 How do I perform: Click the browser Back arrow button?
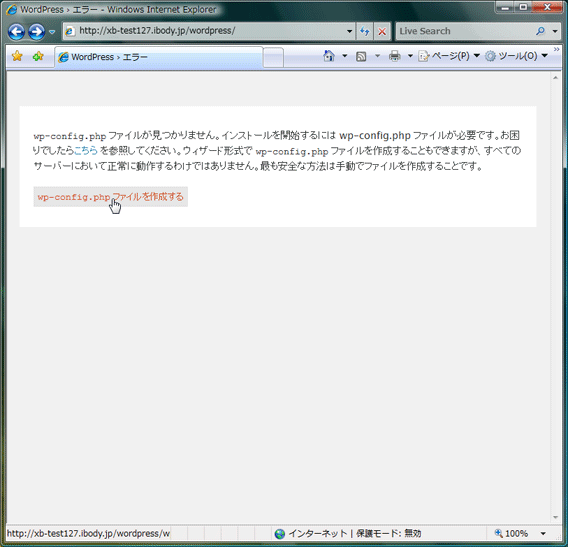tap(16, 32)
